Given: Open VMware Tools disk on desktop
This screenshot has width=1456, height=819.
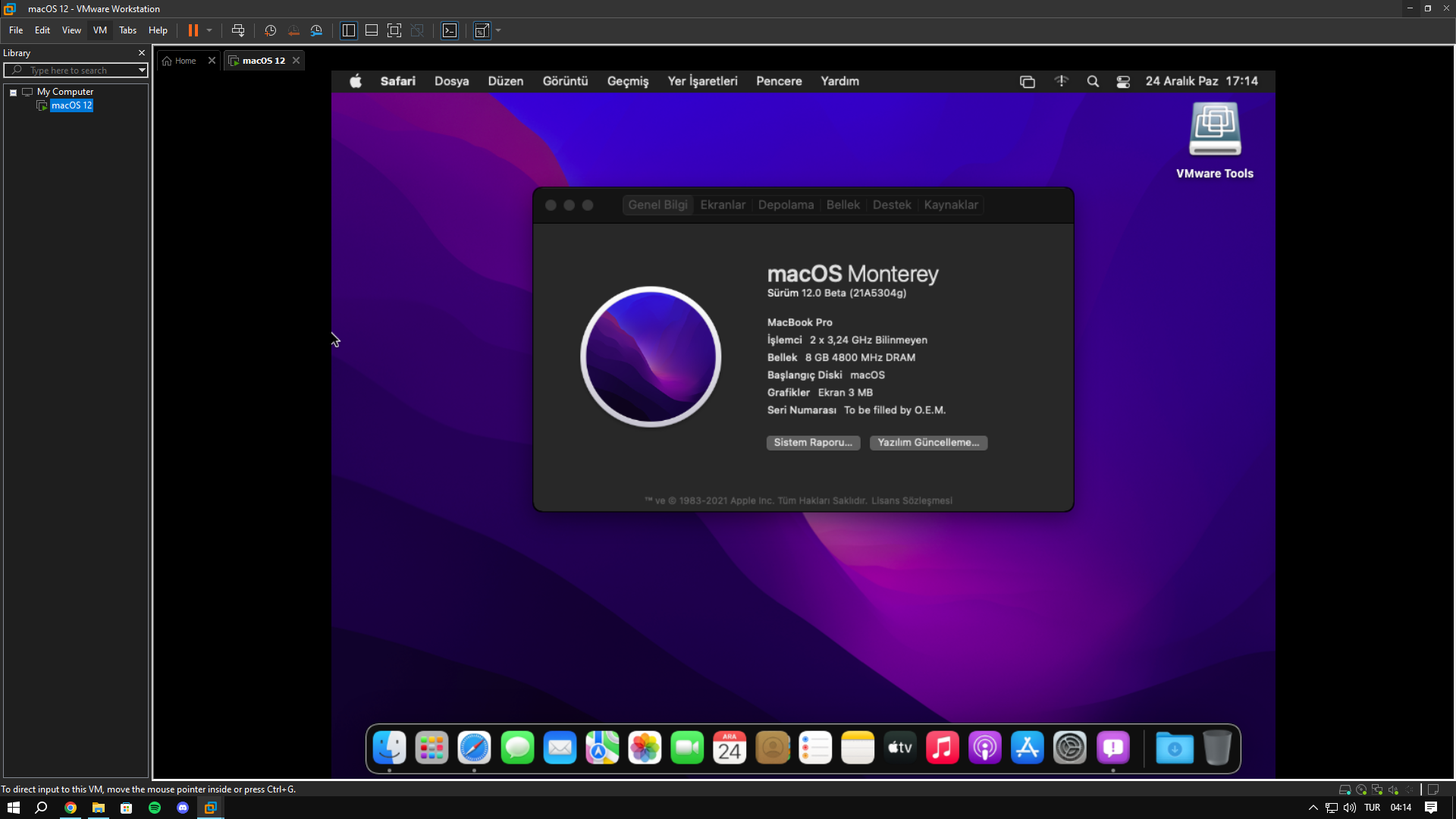Looking at the screenshot, I should (x=1214, y=130).
